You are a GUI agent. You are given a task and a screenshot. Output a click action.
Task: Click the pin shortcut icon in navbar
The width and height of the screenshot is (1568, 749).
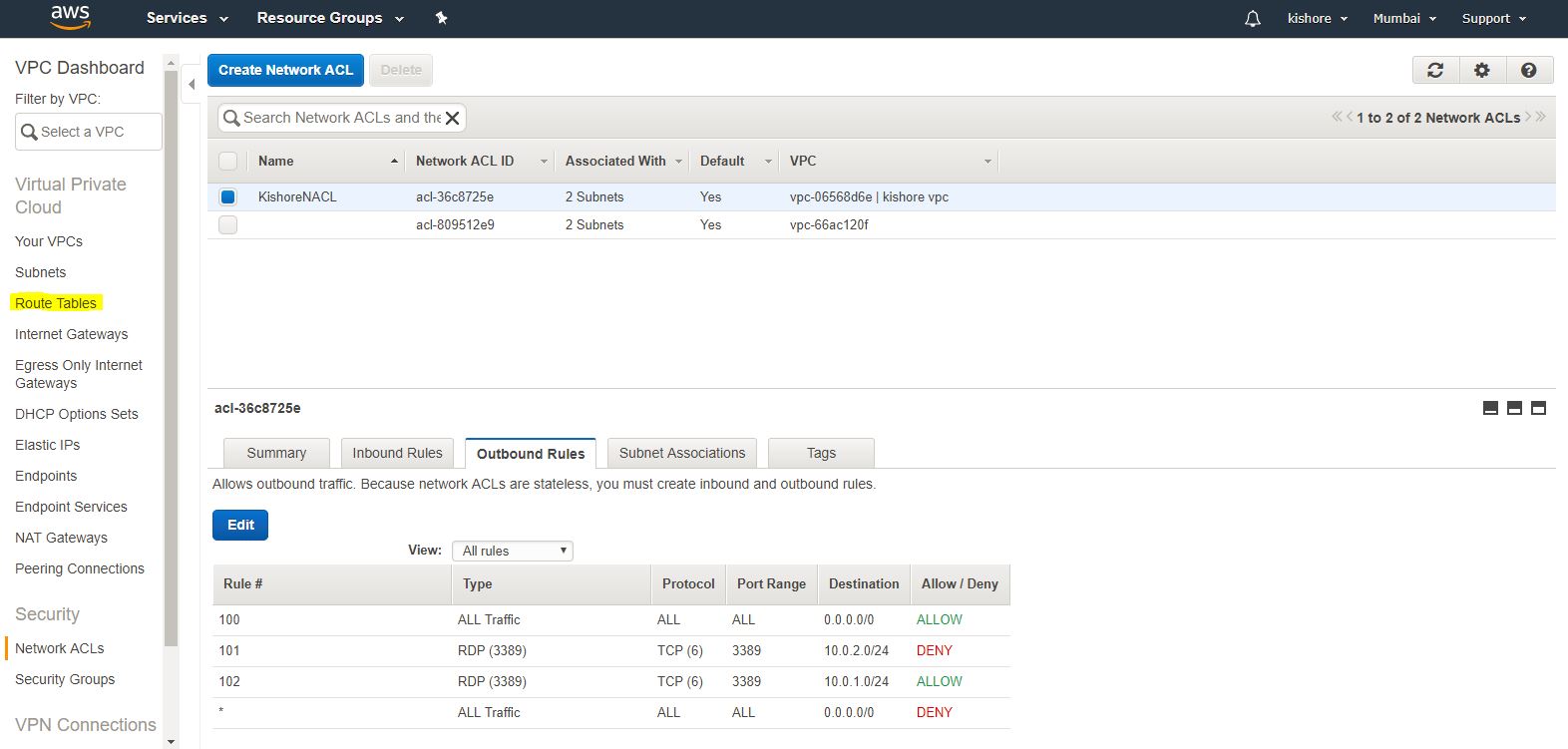point(441,18)
